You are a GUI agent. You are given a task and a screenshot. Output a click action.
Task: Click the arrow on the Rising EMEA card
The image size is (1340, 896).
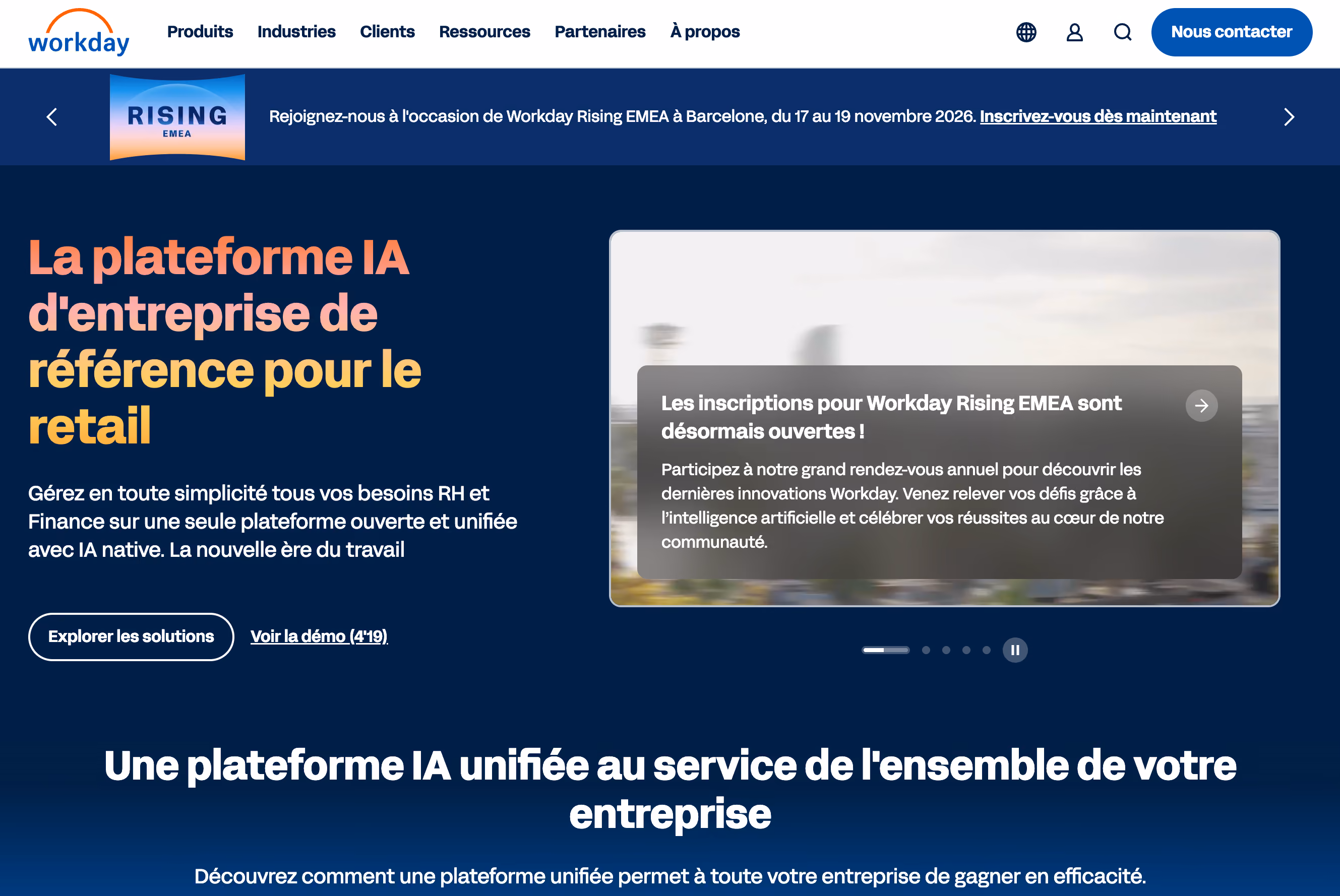tap(1201, 406)
